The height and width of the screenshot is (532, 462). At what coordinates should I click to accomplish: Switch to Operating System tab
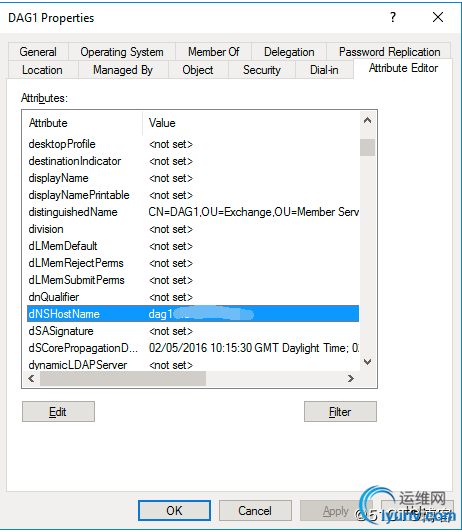pos(122,52)
